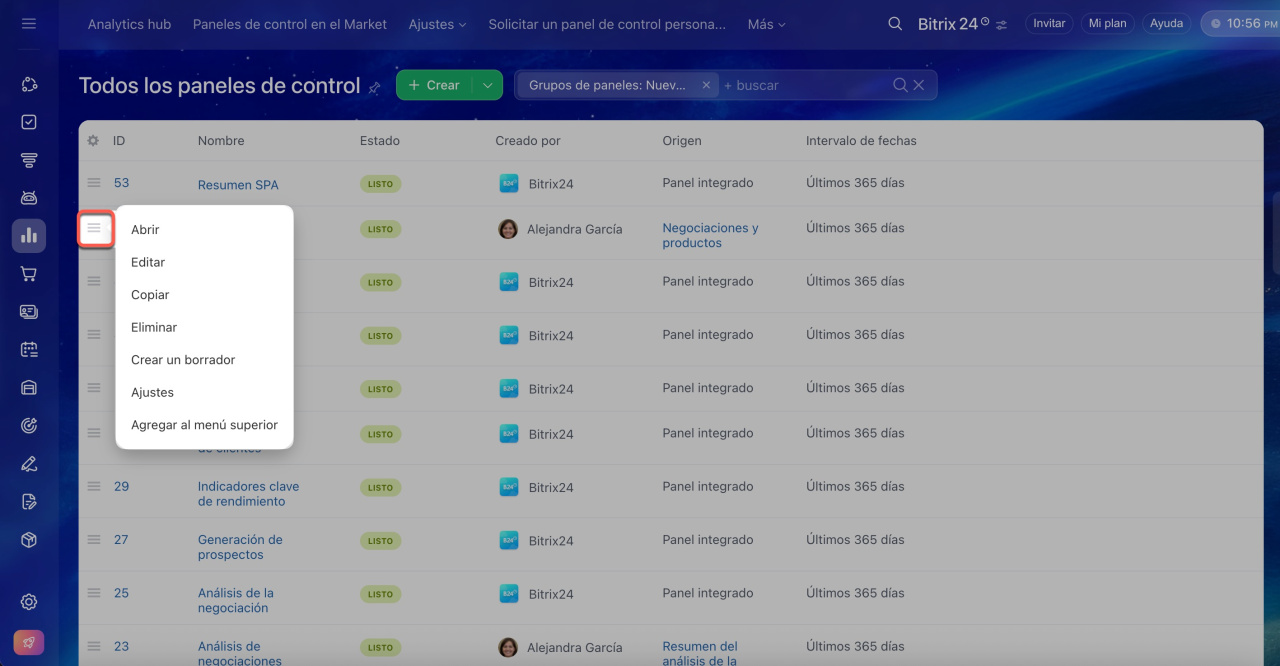The width and height of the screenshot is (1280, 666).
Task: Expand the Crear button dropdown arrow
Action: pos(487,85)
